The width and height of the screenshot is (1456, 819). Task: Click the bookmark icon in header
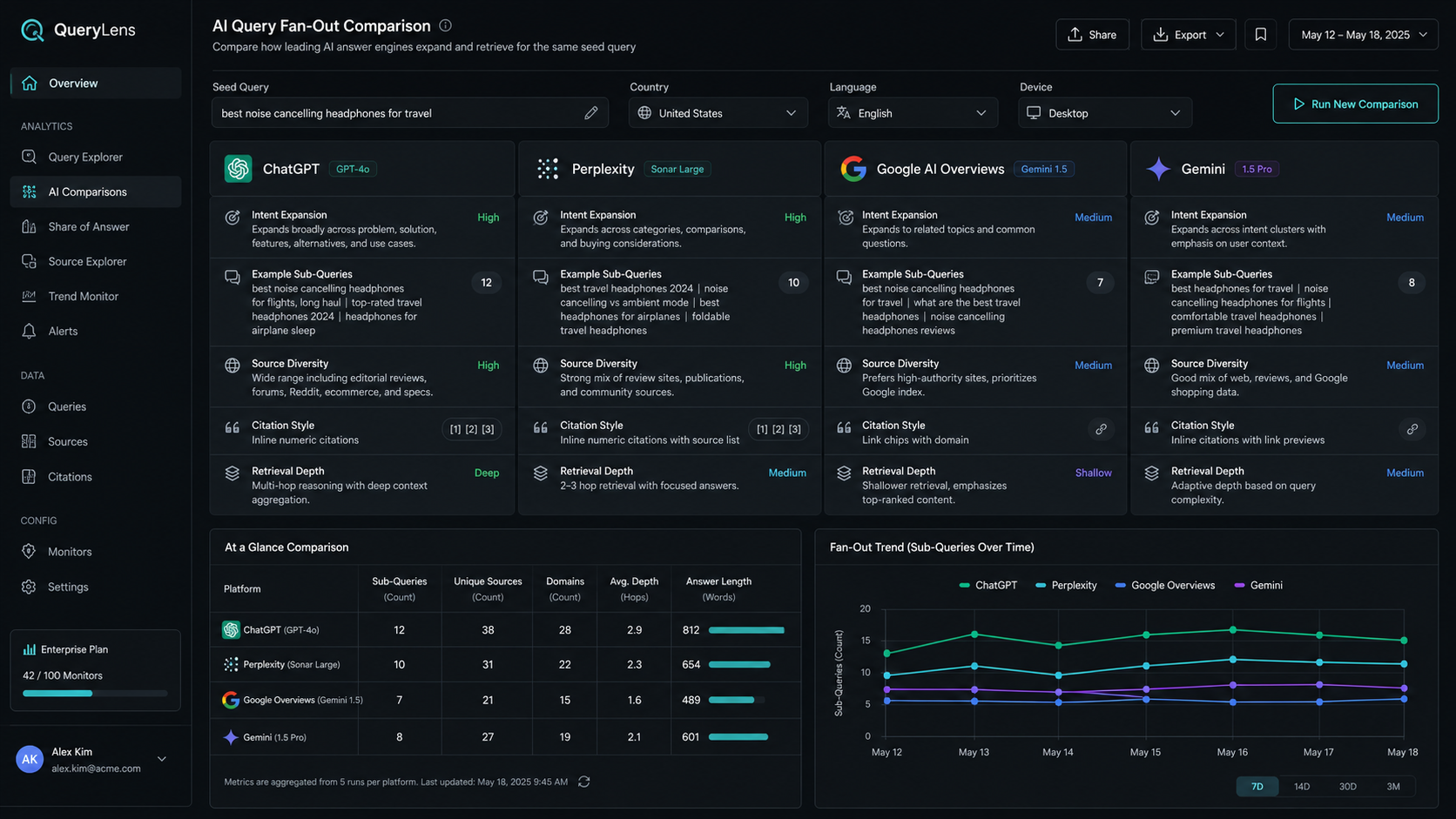click(1260, 35)
